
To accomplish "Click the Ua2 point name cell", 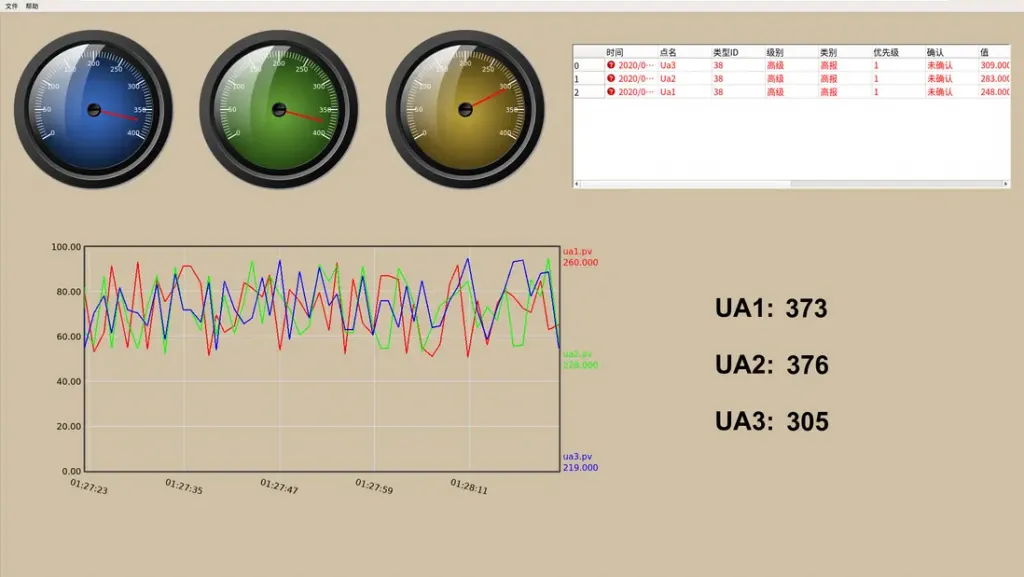I will [x=684, y=78].
